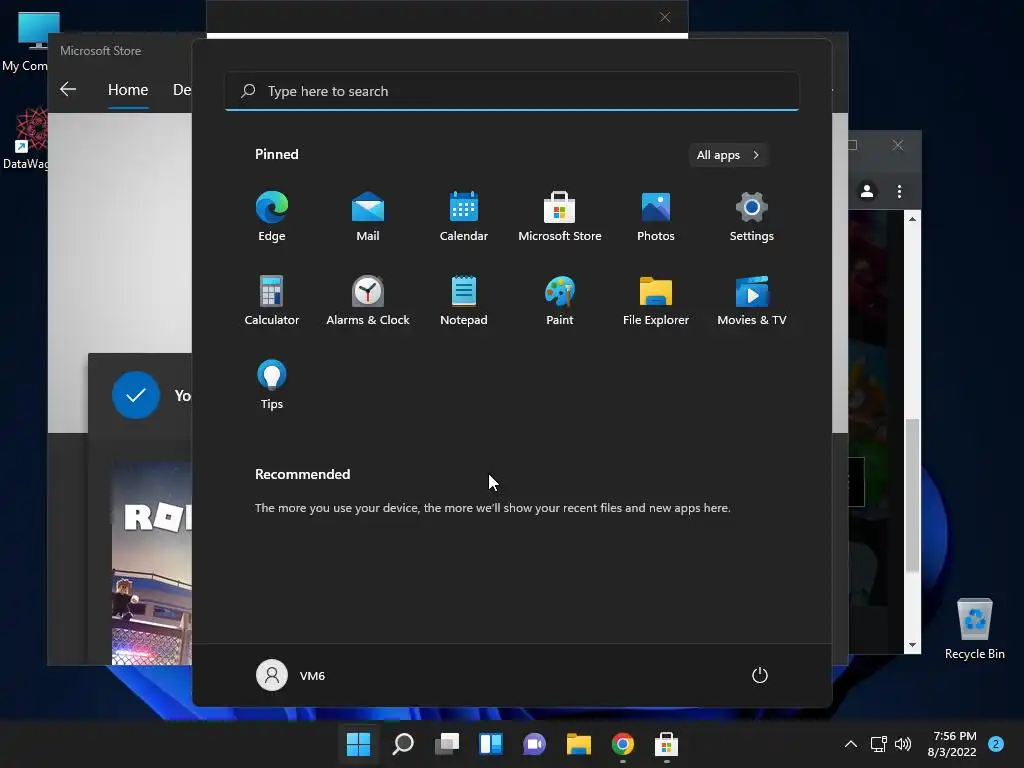The image size is (1024, 768).
Task: Open the volume speaker icon
Action: pos(903,744)
